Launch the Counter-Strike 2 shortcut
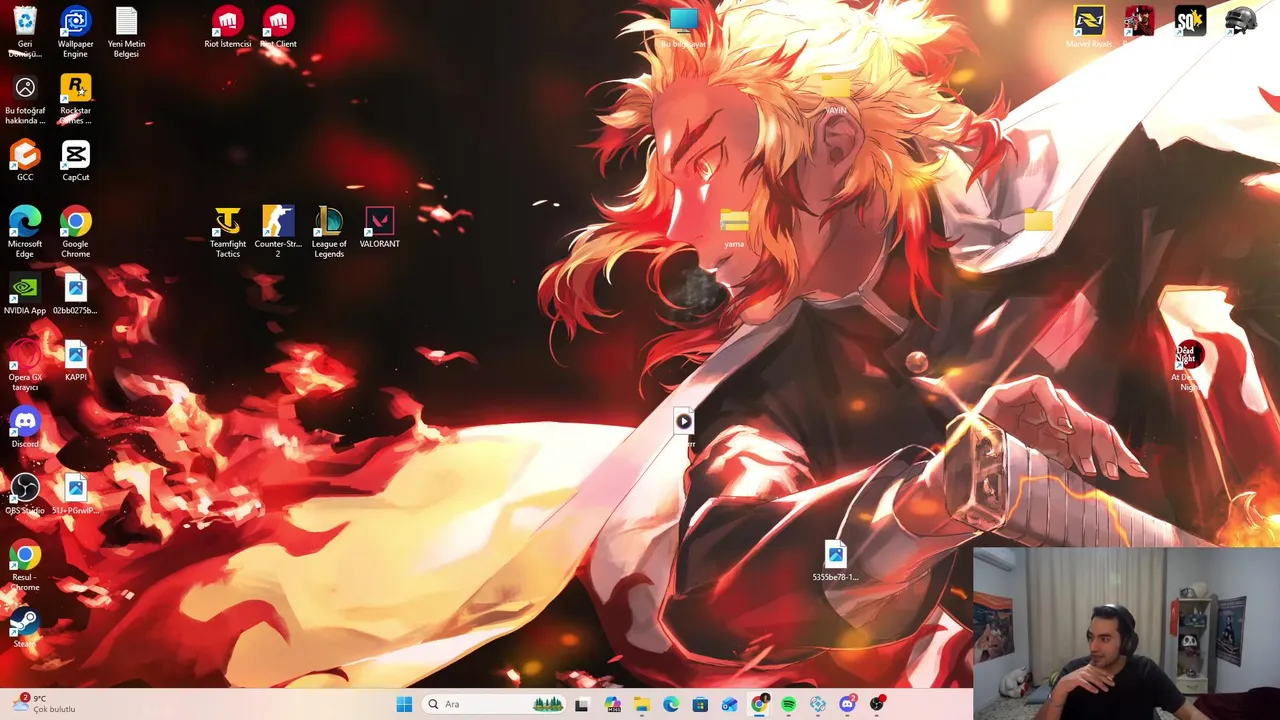1280x720 pixels. tap(278, 221)
